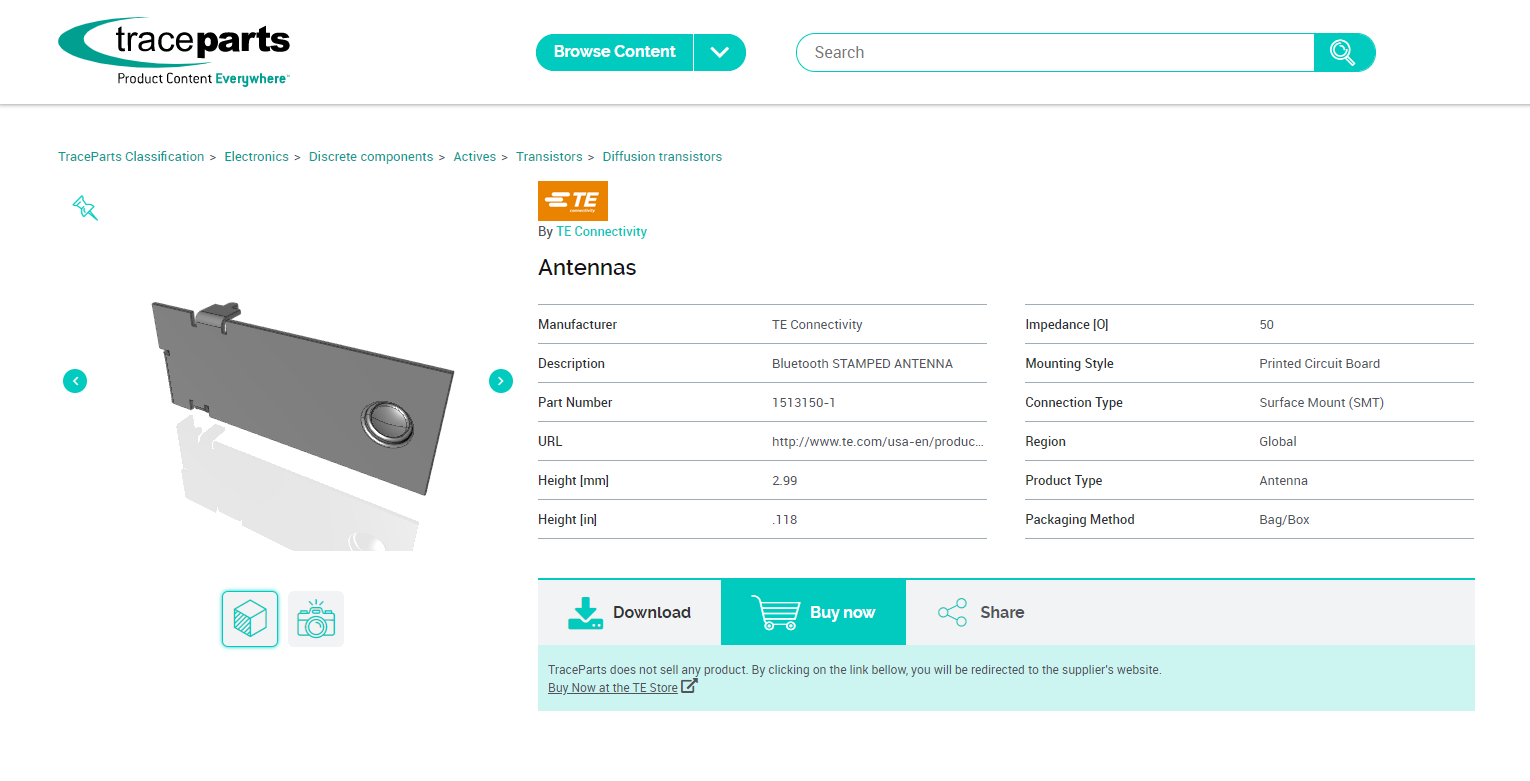The image size is (1530, 781).
Task: Click the product URL value http://www.te.com
Action: (878, 441)
